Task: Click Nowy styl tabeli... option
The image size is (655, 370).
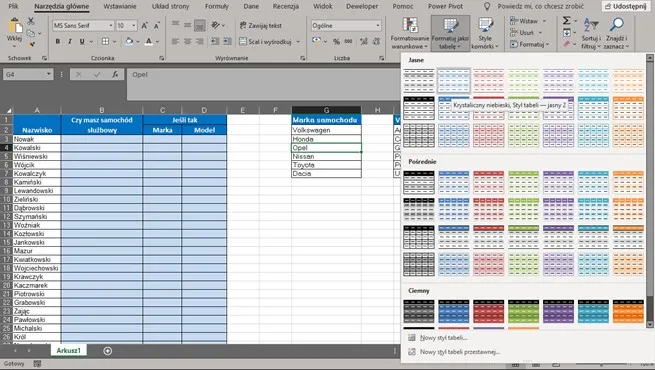Action: pyautogui.click(x=444, y=337)
